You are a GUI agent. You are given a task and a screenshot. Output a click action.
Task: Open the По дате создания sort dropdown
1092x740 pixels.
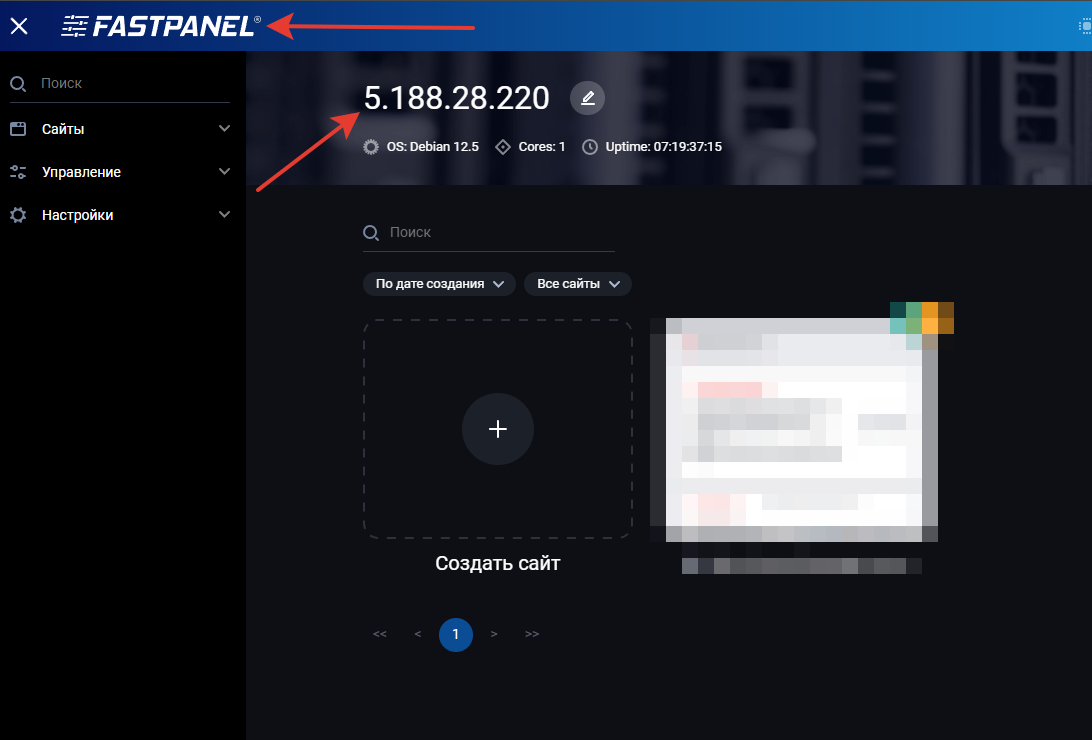coord(439,284)
